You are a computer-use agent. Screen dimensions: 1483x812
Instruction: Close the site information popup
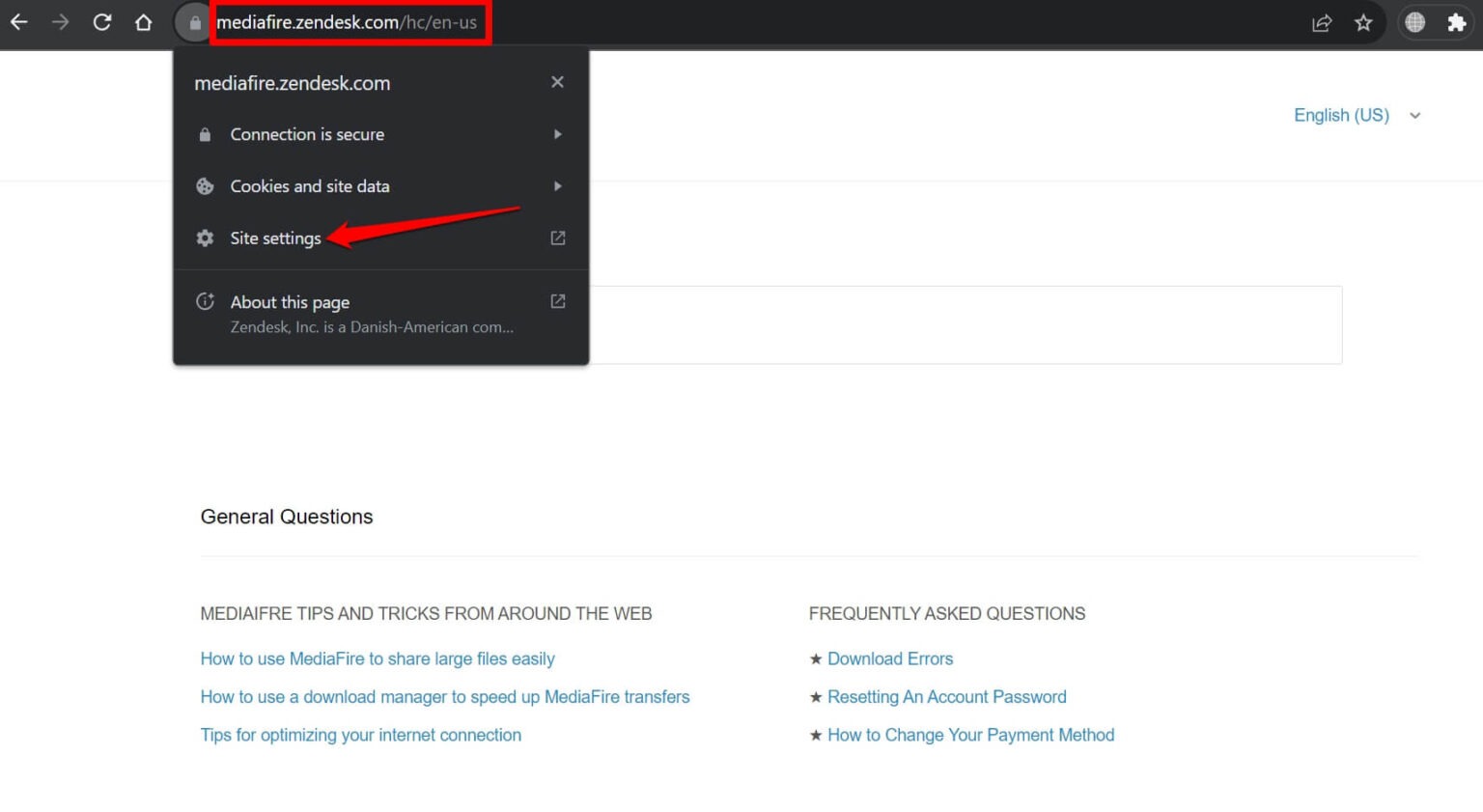(x=557, y=82)
